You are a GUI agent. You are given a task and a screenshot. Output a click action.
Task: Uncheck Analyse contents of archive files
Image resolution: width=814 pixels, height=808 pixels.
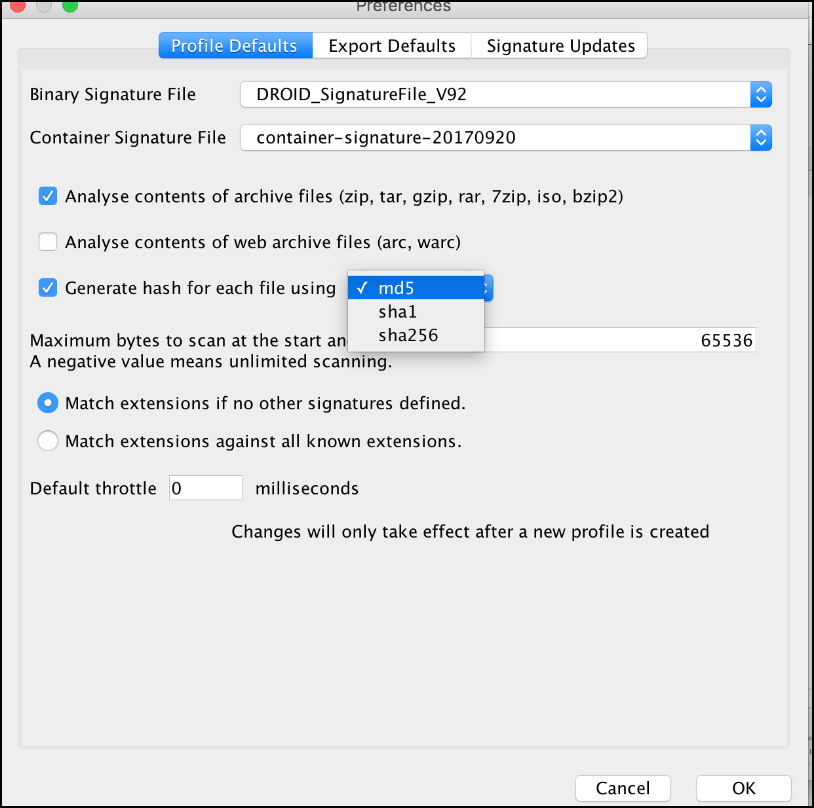pyautogui.click(x=48, y=196)
